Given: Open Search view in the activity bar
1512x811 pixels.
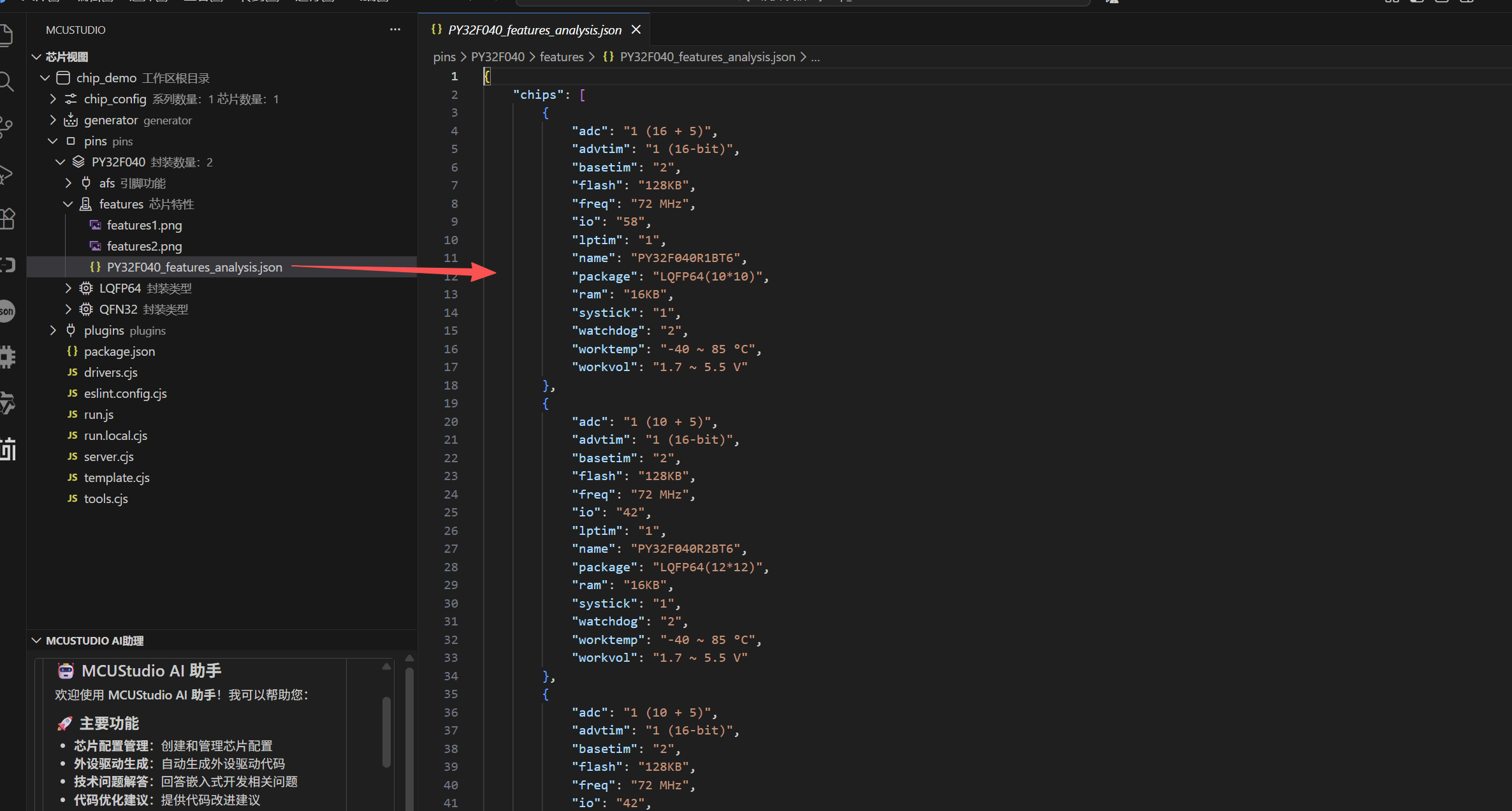Looking at the screenshot, I should coord(6,82).
